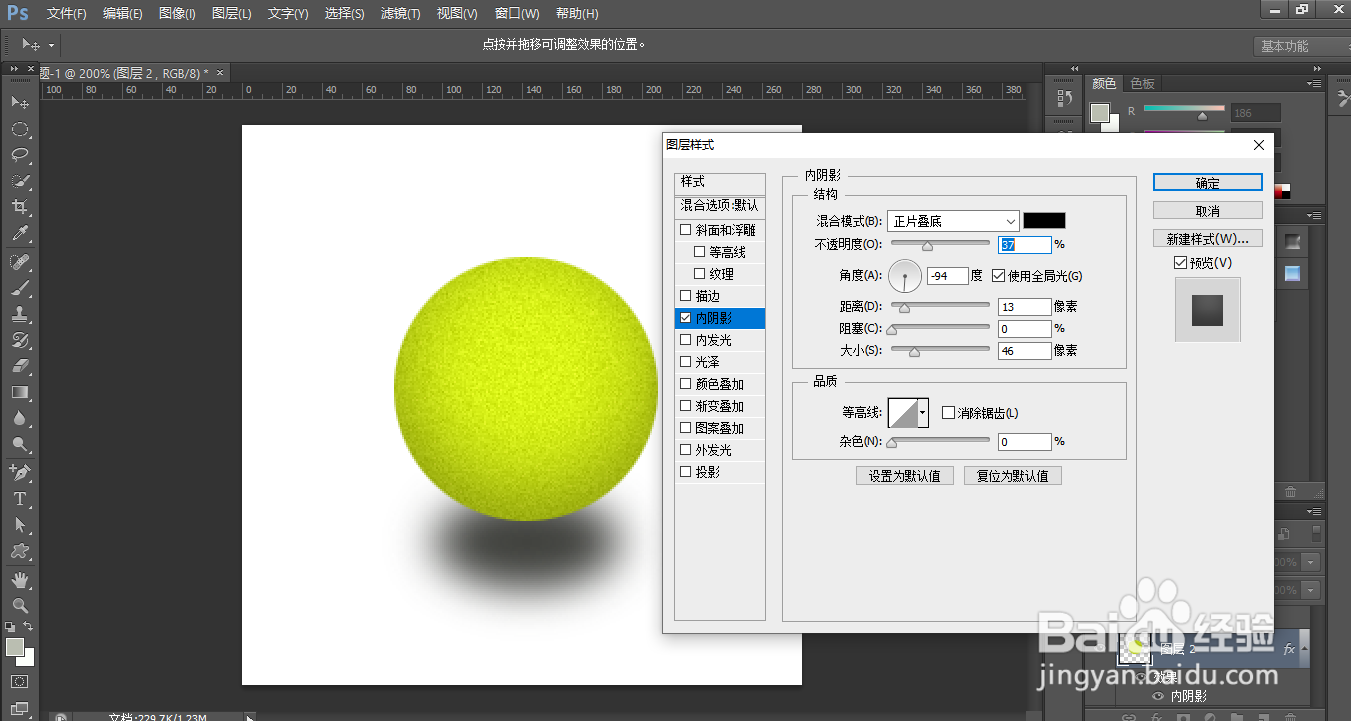Screen dimensions: 1351x721
Task: Toggle the 预览 preview checkbox
Action: 1180,263
